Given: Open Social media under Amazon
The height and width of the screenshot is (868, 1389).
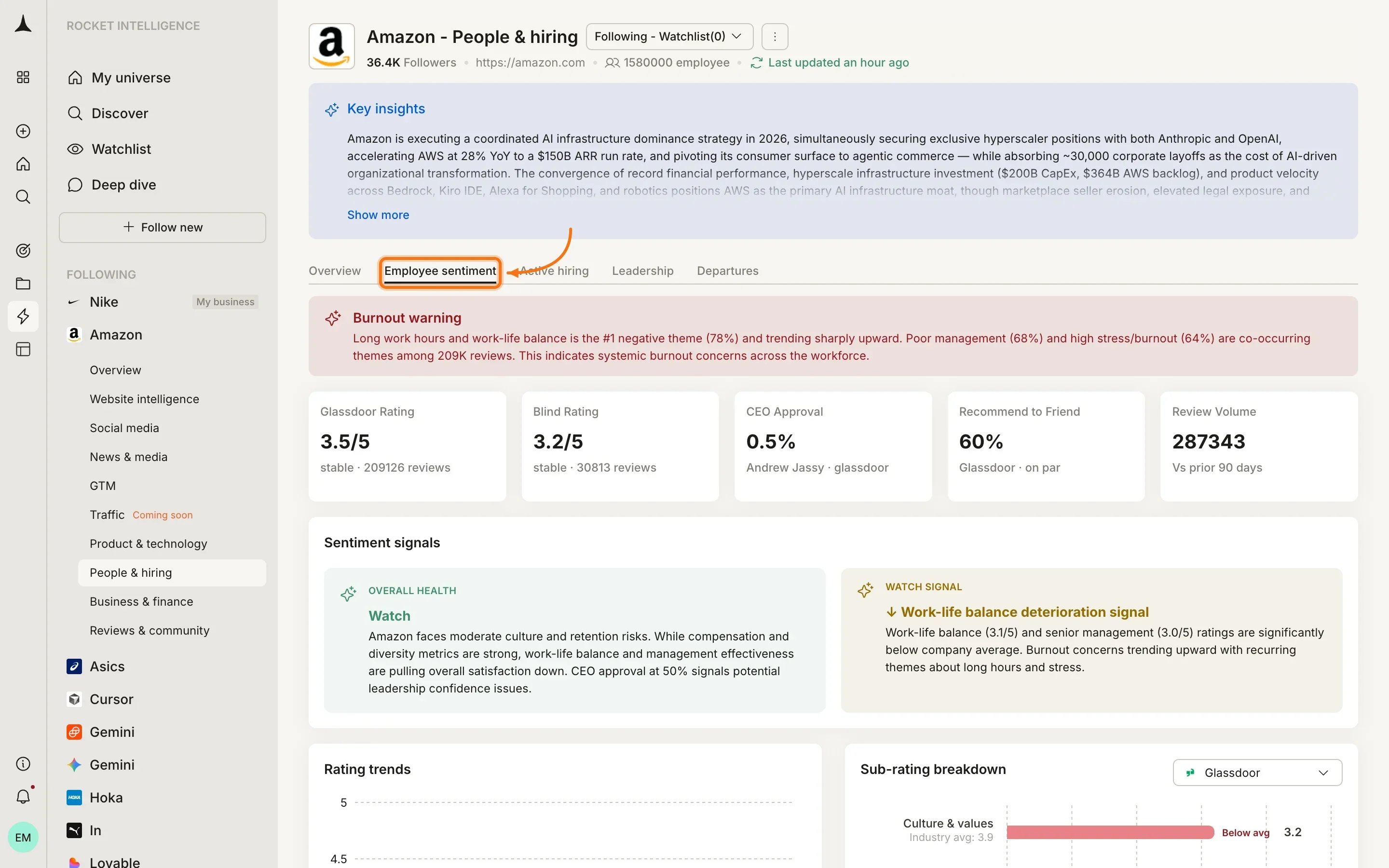Looking at the screenshot, I should (124, 428).
